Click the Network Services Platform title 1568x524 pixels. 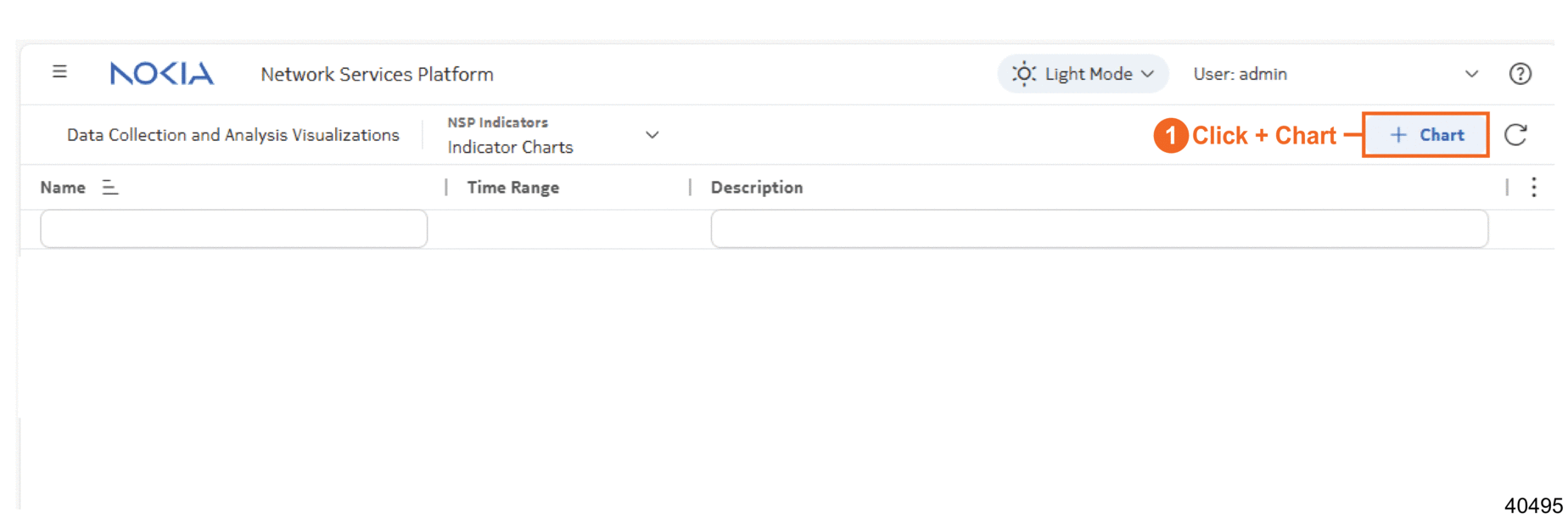tap(377, 74)
